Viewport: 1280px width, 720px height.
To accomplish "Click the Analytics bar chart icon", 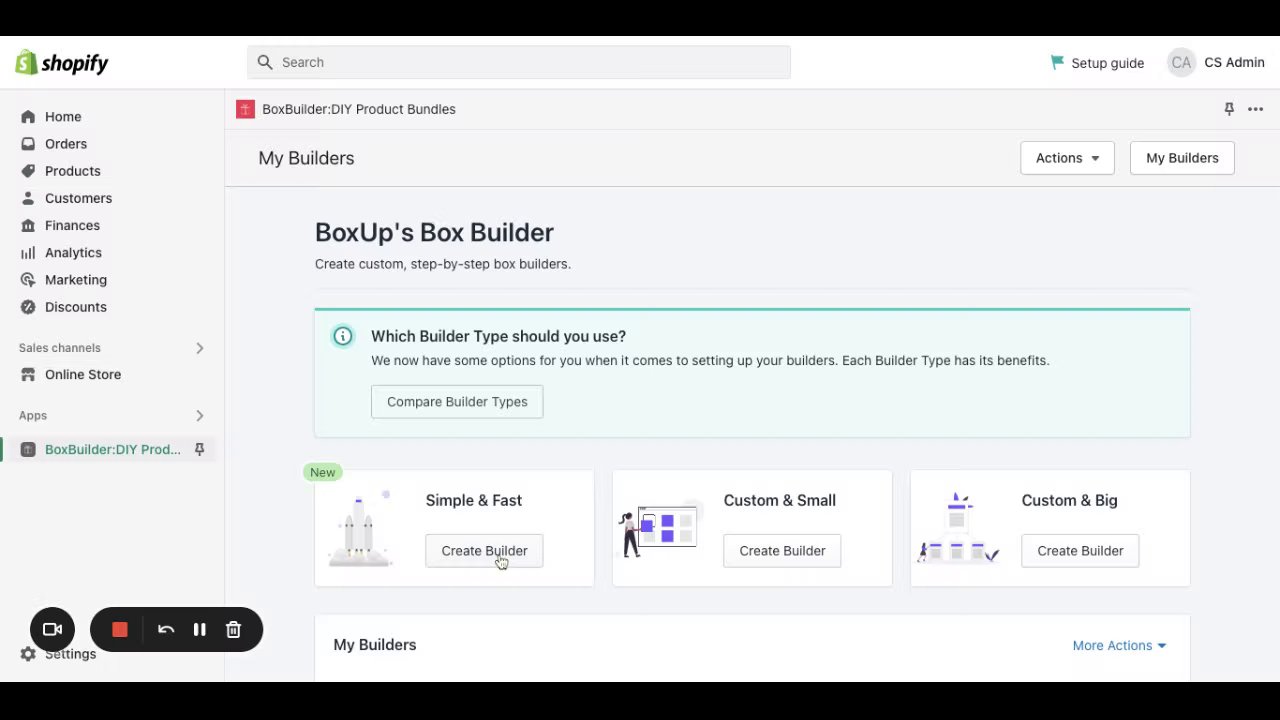I will 28,252.
